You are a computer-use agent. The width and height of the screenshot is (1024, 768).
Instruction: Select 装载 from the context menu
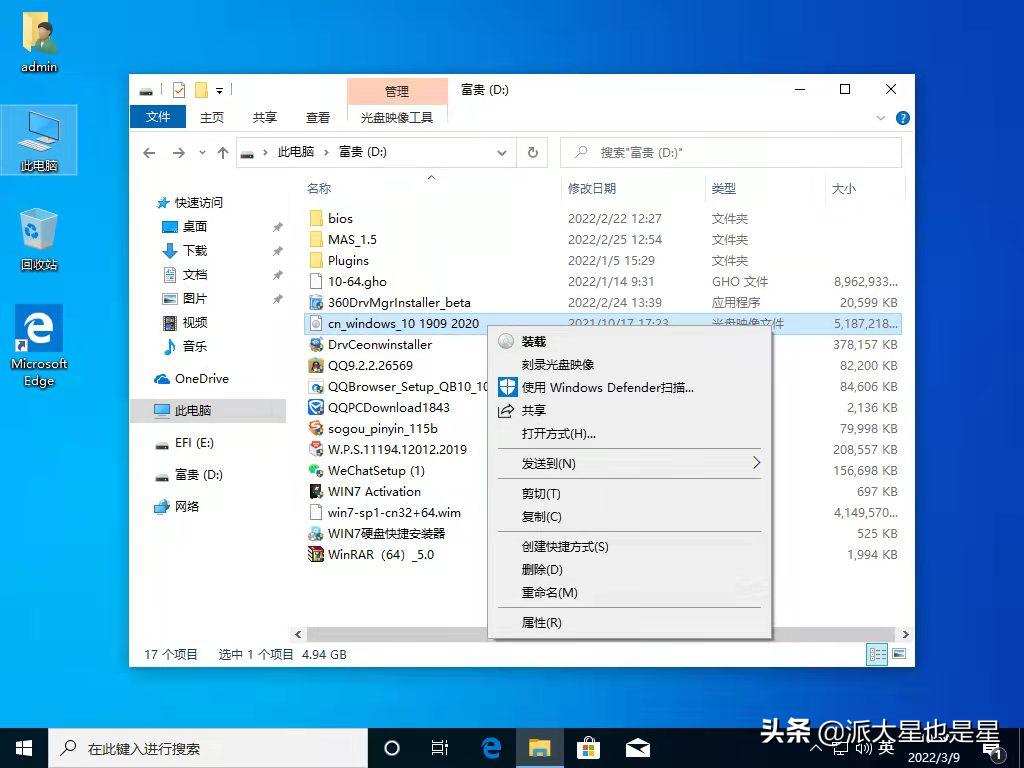click(x=531, y=341)
